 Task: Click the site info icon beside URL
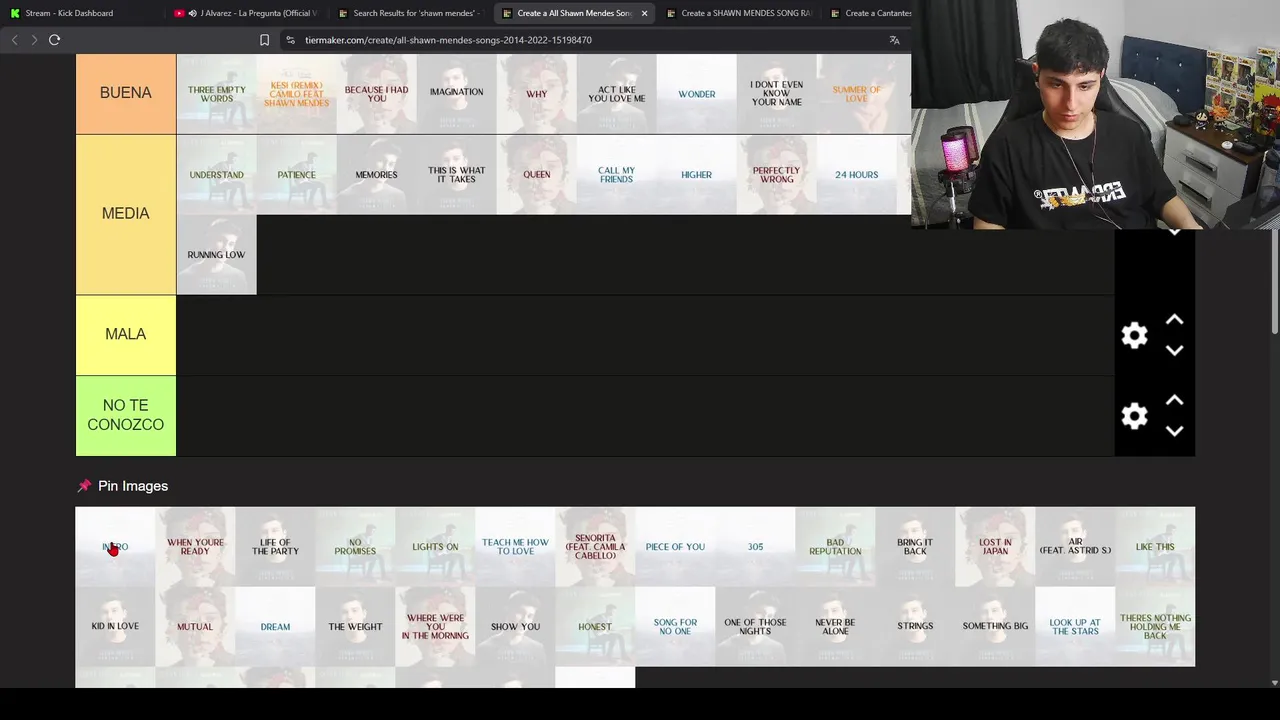pos(290,40)
